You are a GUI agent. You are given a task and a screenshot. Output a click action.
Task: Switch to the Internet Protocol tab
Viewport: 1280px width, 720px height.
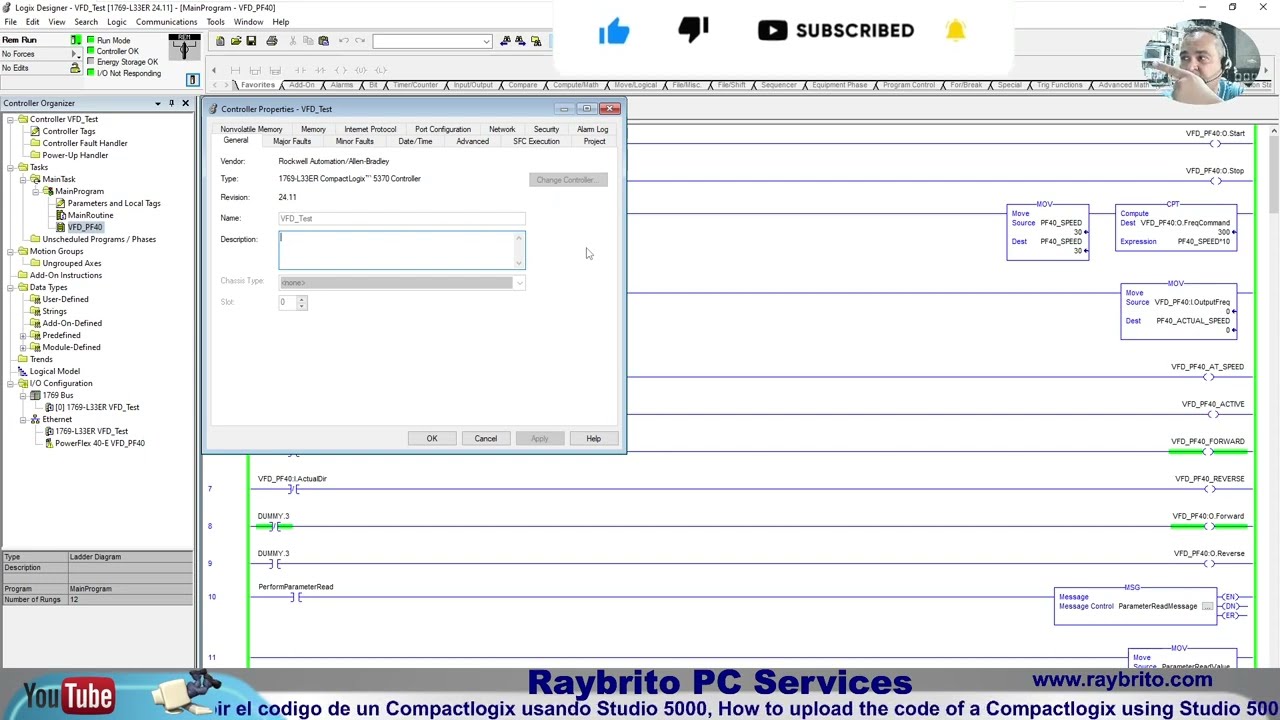[x=370, y=129]
